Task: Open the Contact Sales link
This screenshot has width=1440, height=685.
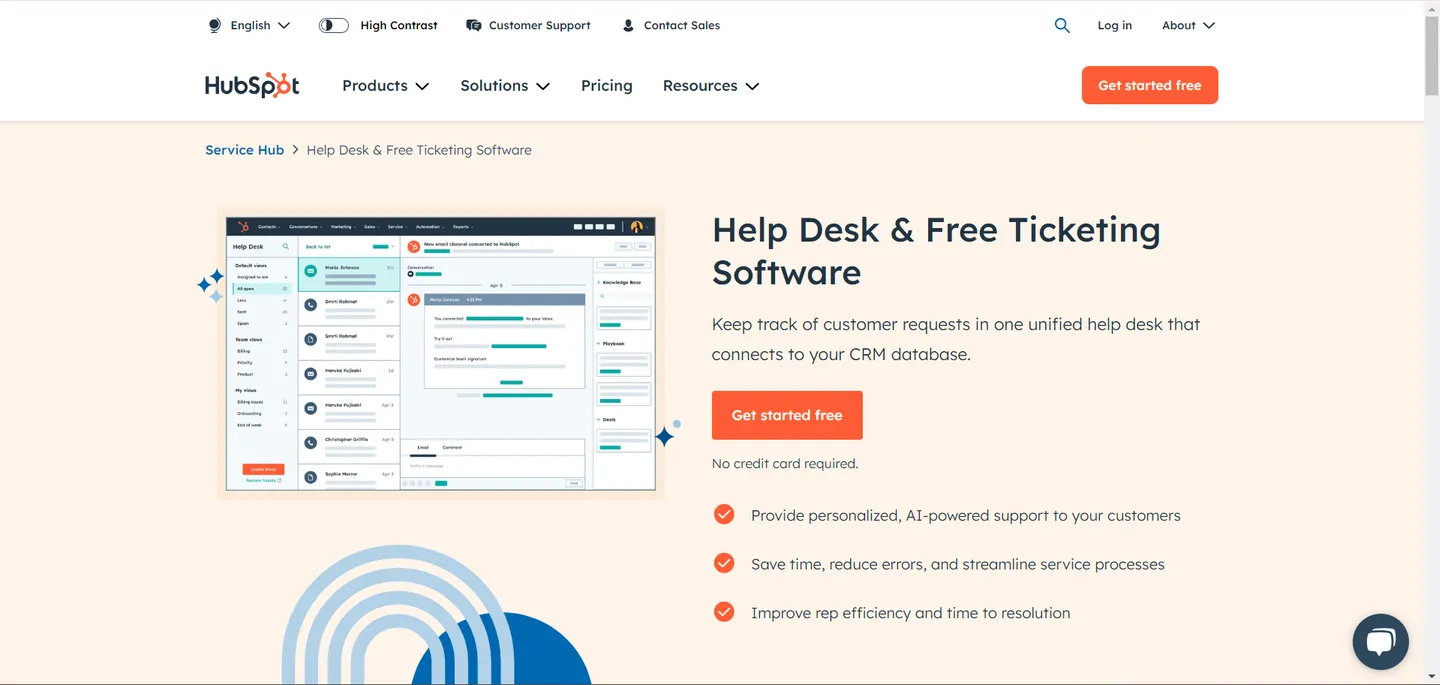Action: pyautogui.click(x=682, y=25)
